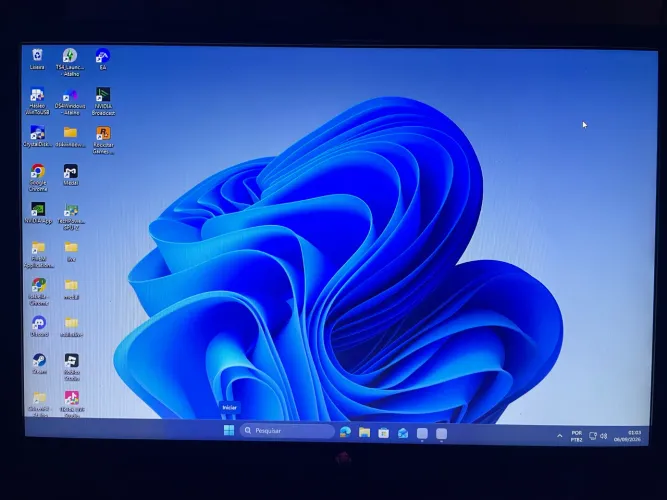
Task: Open the EA app shortcut
Action: pos(103,59)
